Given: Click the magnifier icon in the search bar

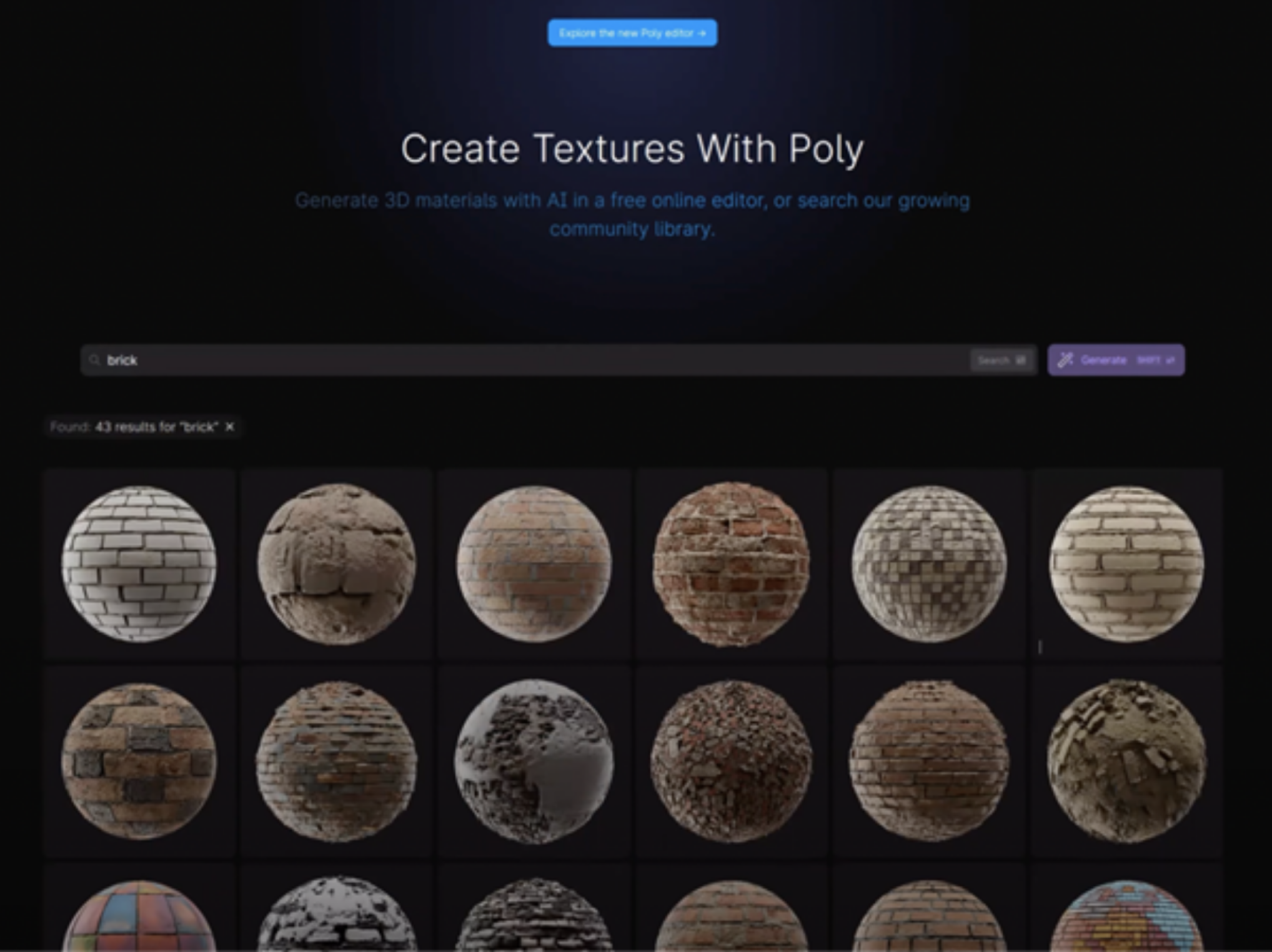Looking at the screenshot, I should point(94,360).
